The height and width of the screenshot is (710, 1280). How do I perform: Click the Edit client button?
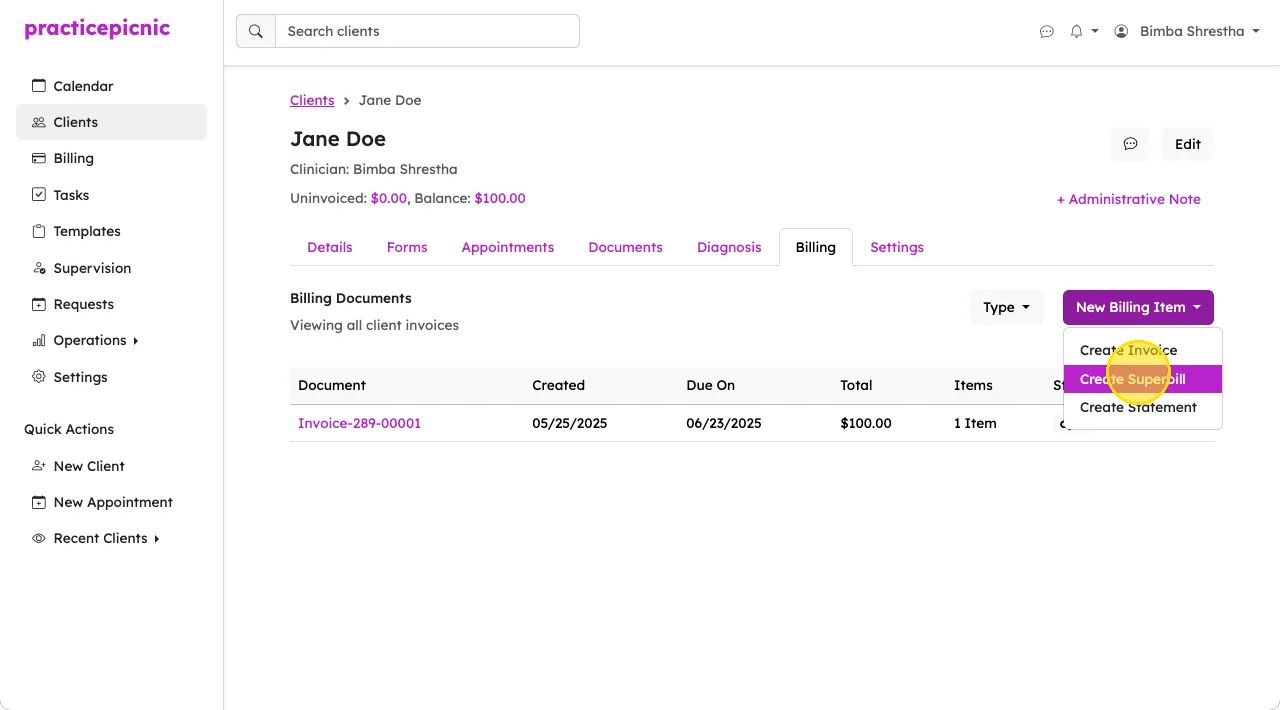click(x=1188, y=144)
